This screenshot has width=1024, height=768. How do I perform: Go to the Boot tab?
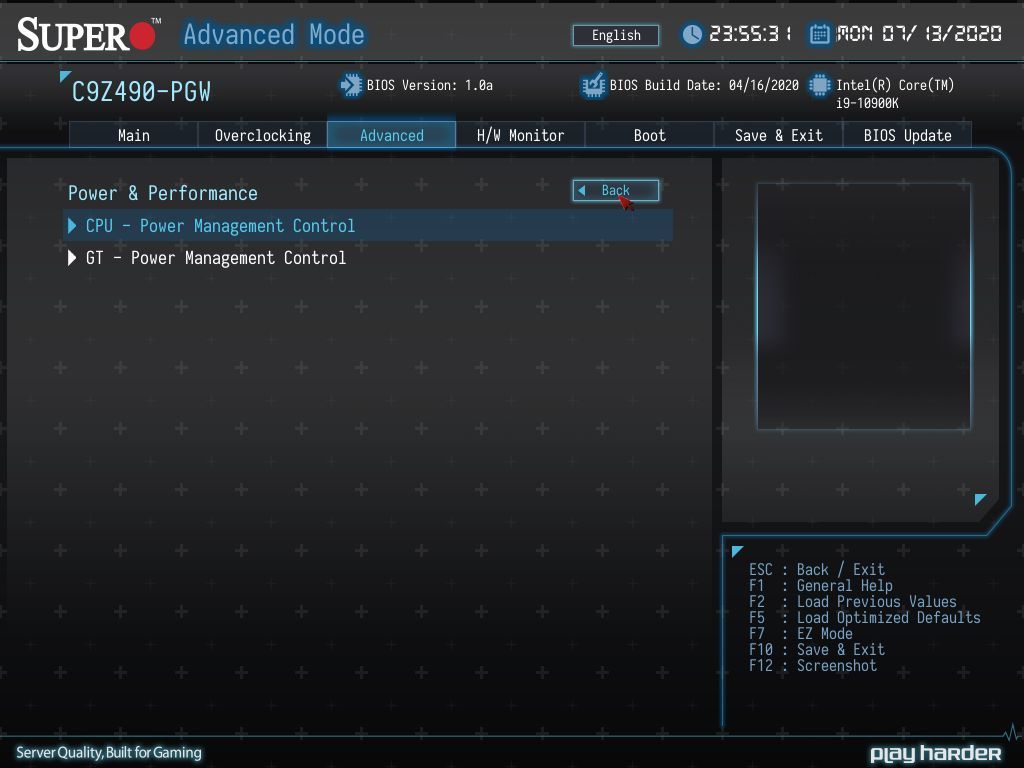click(649, 135)
